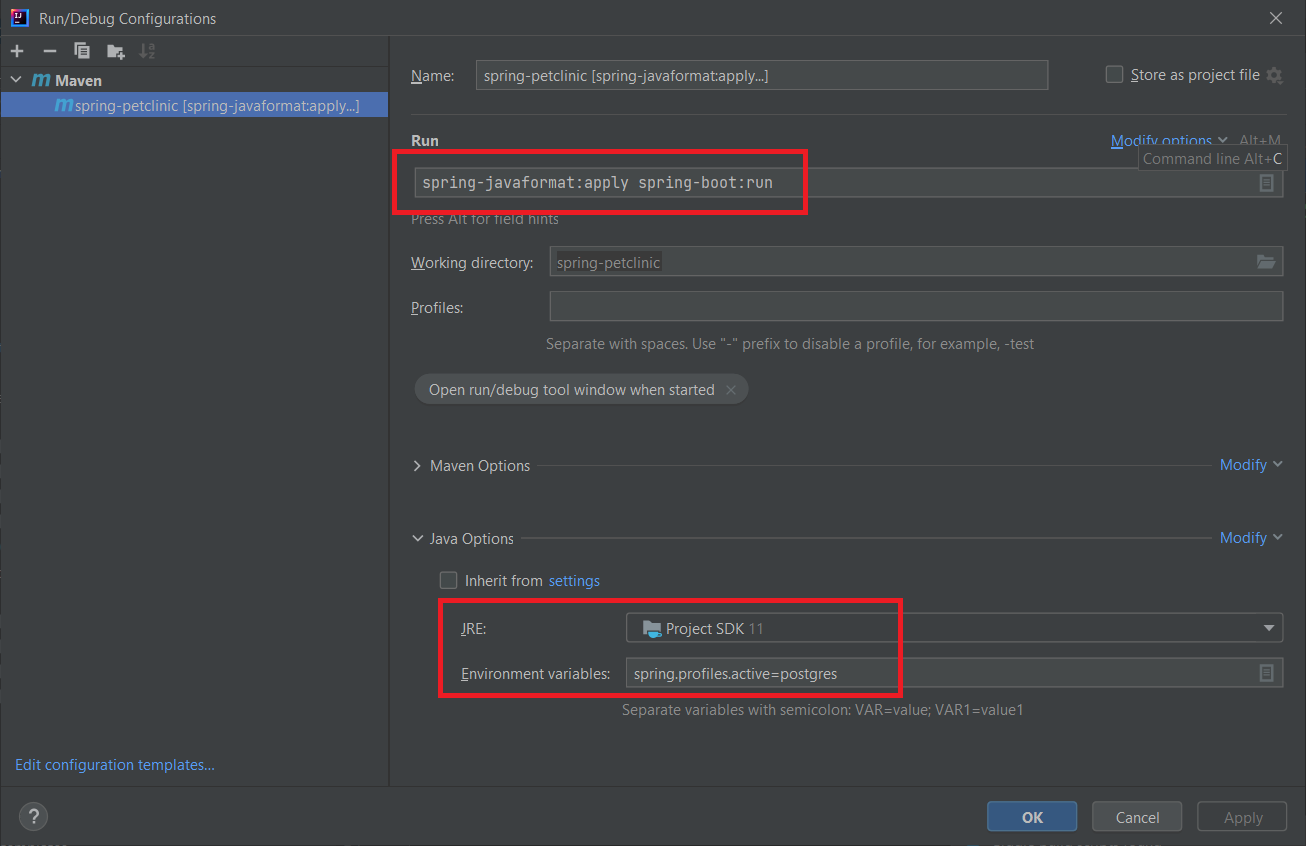This screenshot has height=846, width=1306.
Task: Open the settings link next to Inherit from
Action: (x=574, y=581)
